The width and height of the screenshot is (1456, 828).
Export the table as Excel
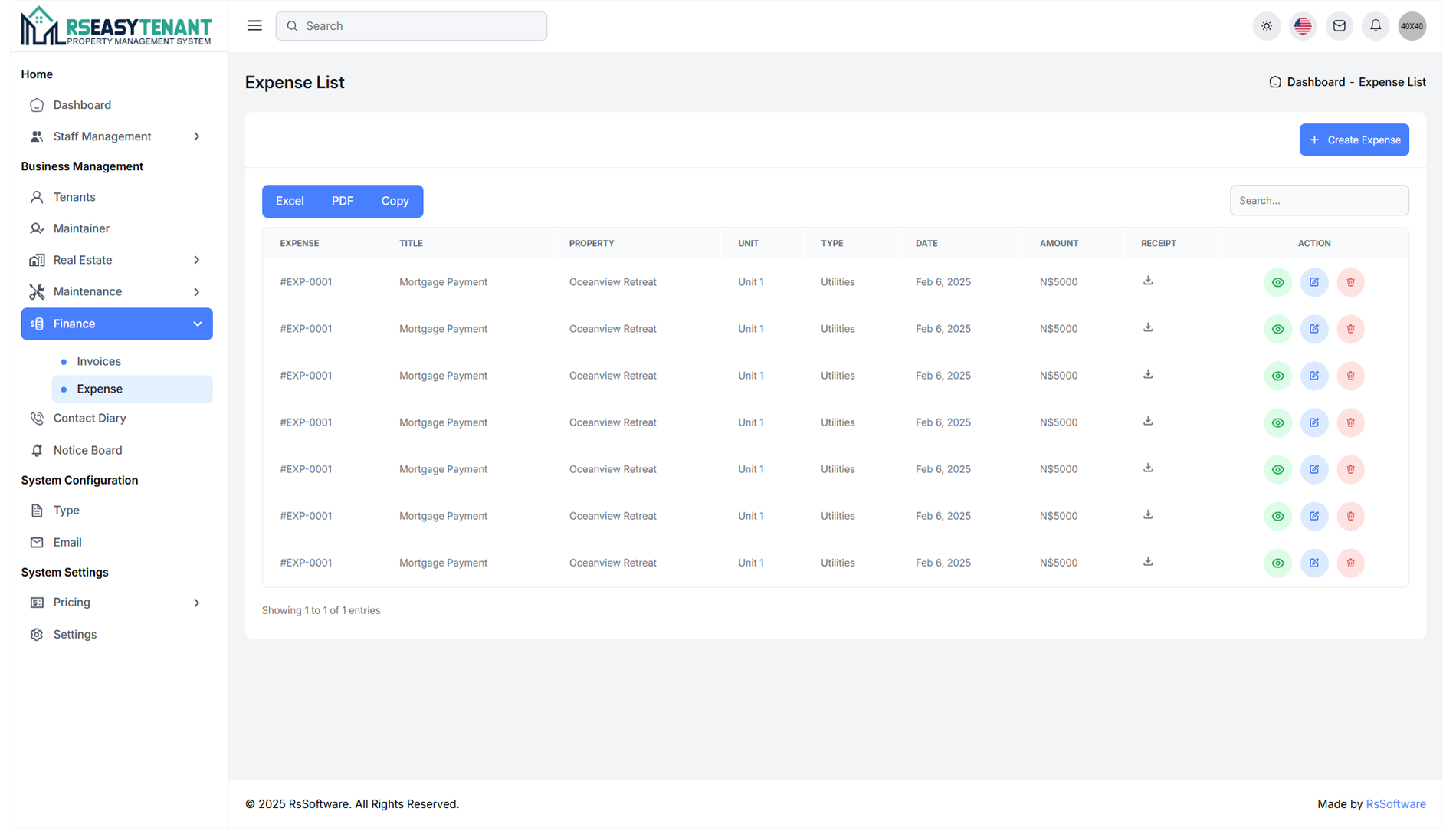pos(290,201)
